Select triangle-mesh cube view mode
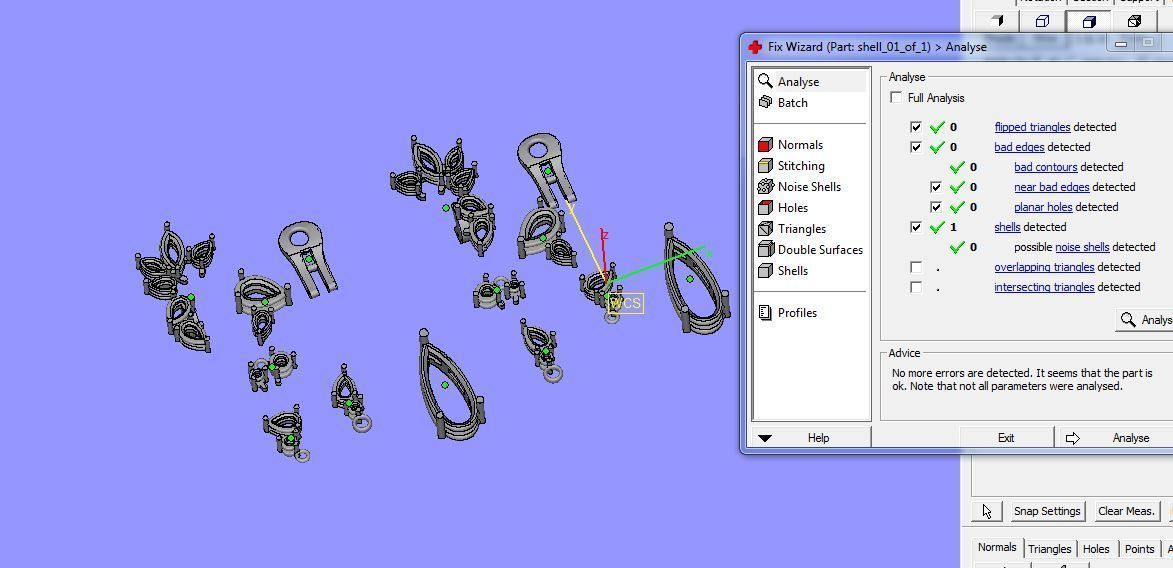The image size is (1173, 568). 1135,22
